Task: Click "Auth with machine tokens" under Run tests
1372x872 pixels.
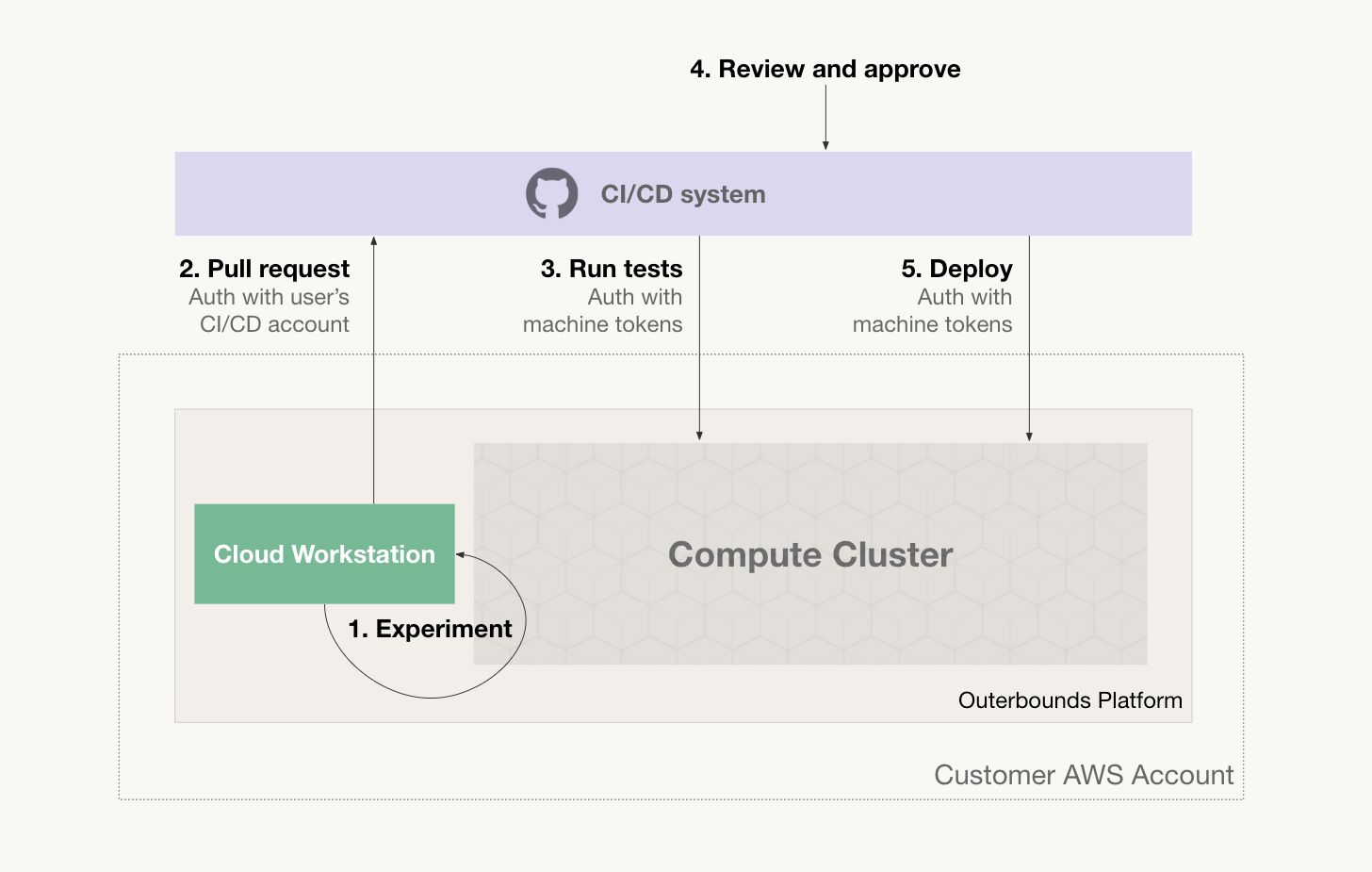Action: coord(603,310)
